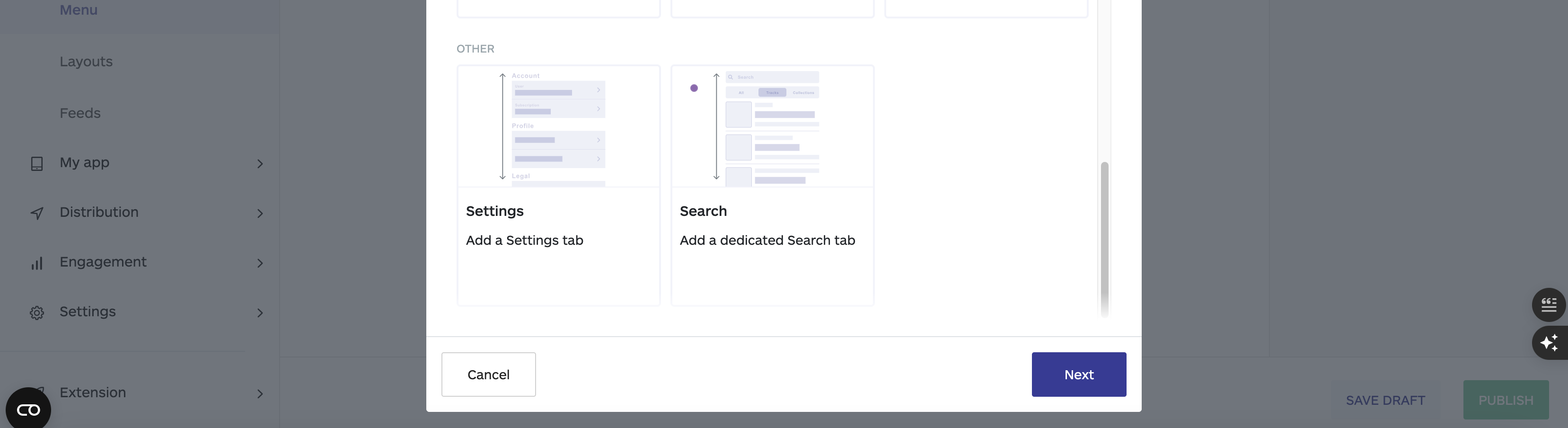This screenshot has width=1568, height=428.
Task: Click the circular logo in bottom-left corner
Action: [x=27, y=409]
